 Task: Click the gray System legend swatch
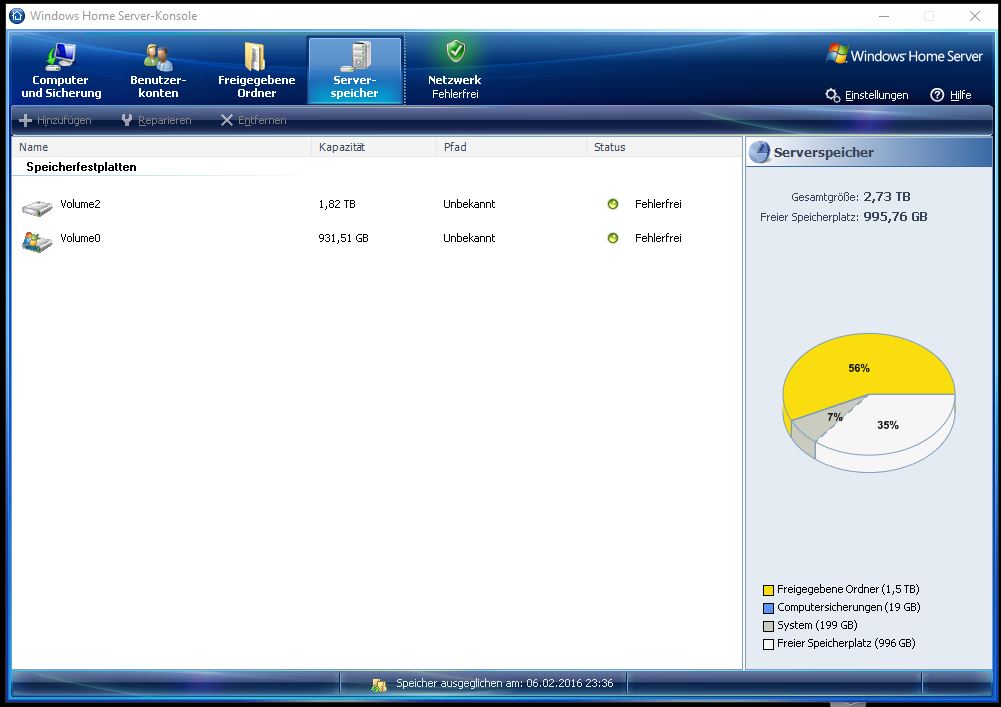click(769, 626)
